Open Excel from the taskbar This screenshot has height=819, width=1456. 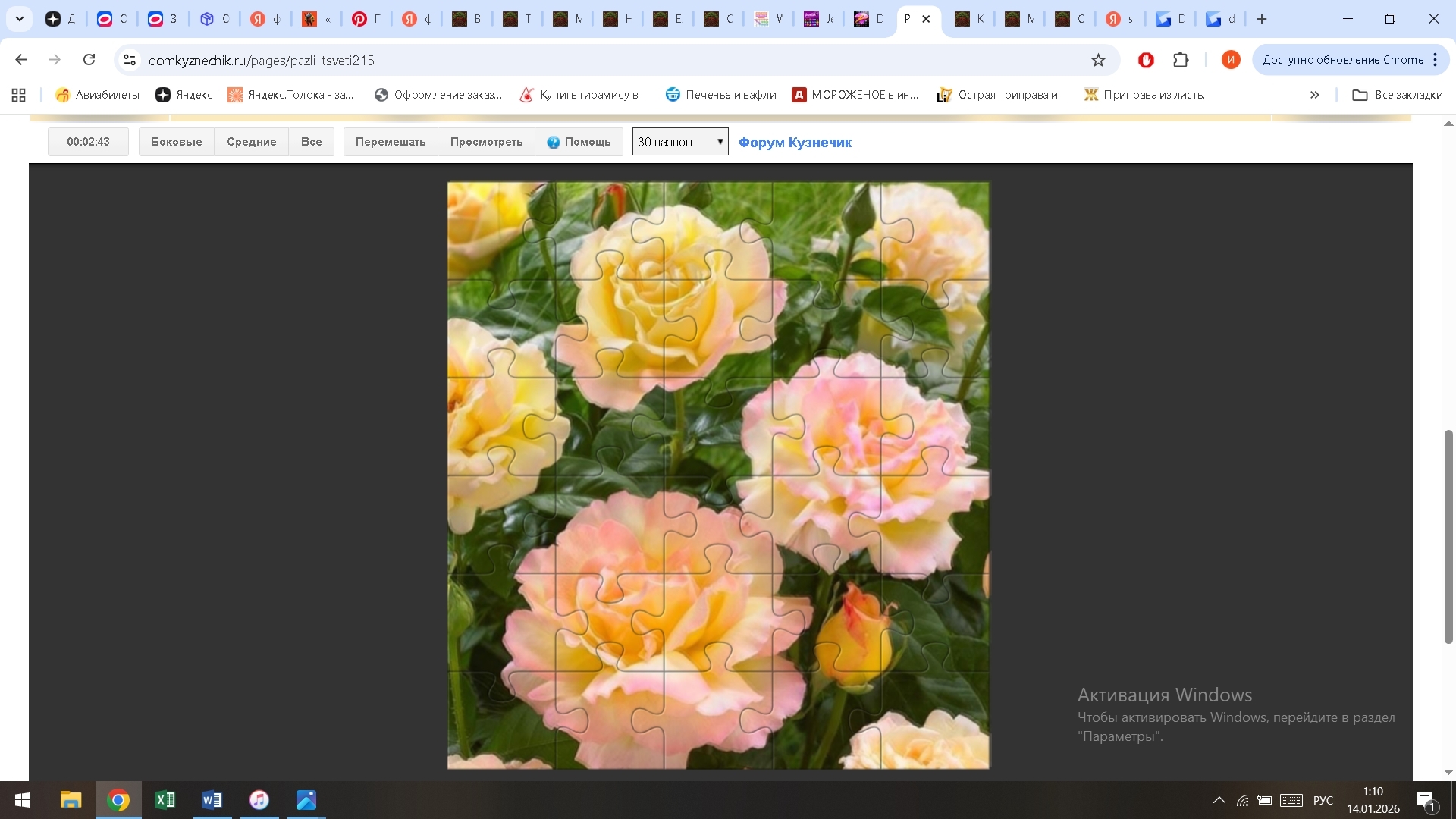(165, 800)
